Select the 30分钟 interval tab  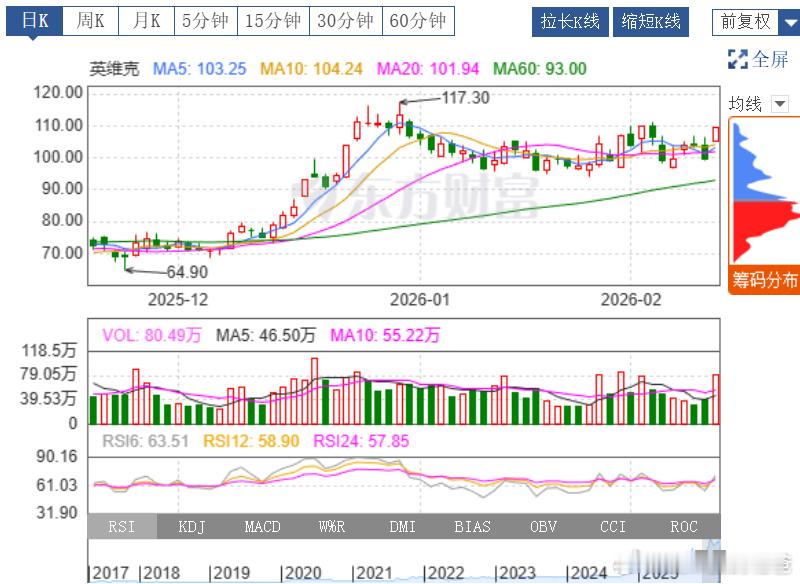[x=346, y=21]
